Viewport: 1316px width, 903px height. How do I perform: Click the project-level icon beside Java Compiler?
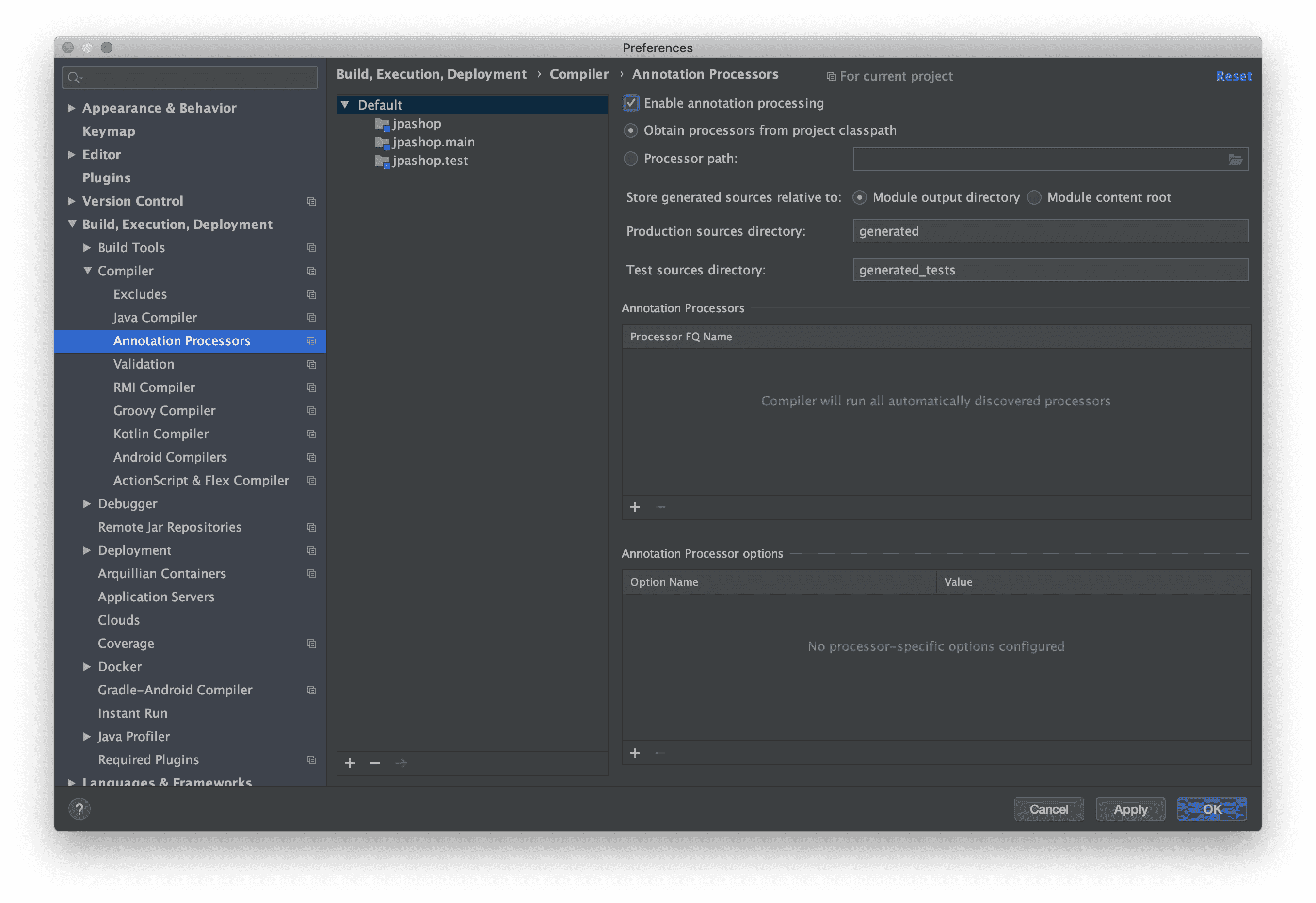pyautogui.click(x=311, y=318)
